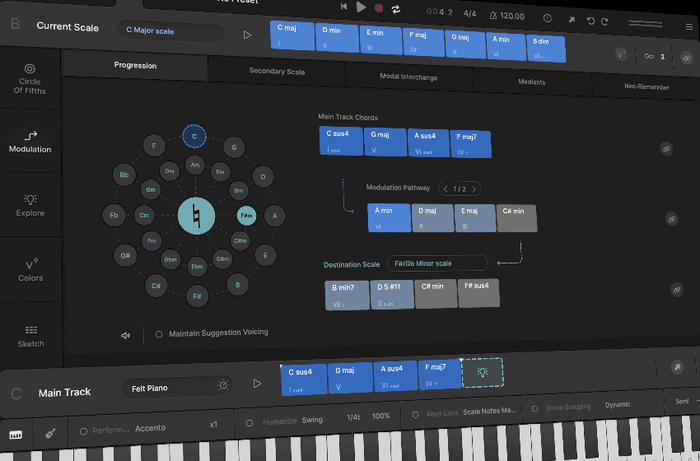Image resolution: width=700 pixels, height=461 pixels.
Task: Switch to the Secondary Scale tab
Action: click(277, 71)
